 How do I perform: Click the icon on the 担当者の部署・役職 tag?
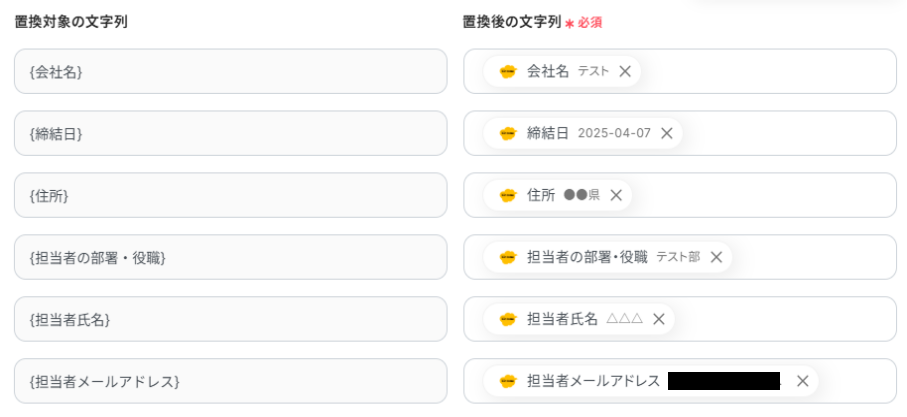508,258
